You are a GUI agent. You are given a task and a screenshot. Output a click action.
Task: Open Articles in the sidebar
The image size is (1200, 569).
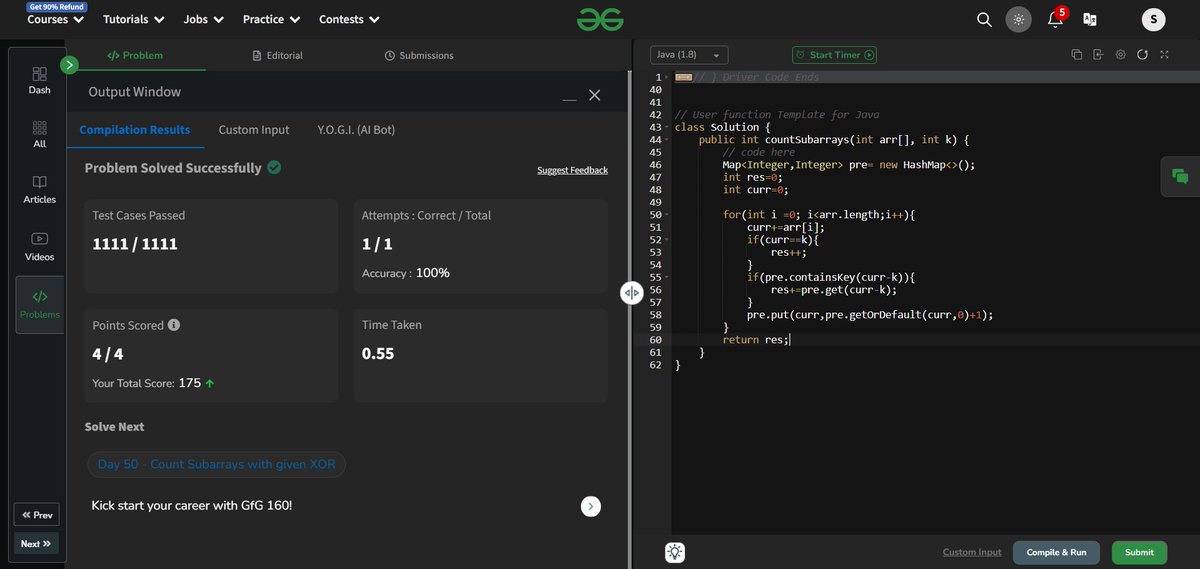[39, 189]
